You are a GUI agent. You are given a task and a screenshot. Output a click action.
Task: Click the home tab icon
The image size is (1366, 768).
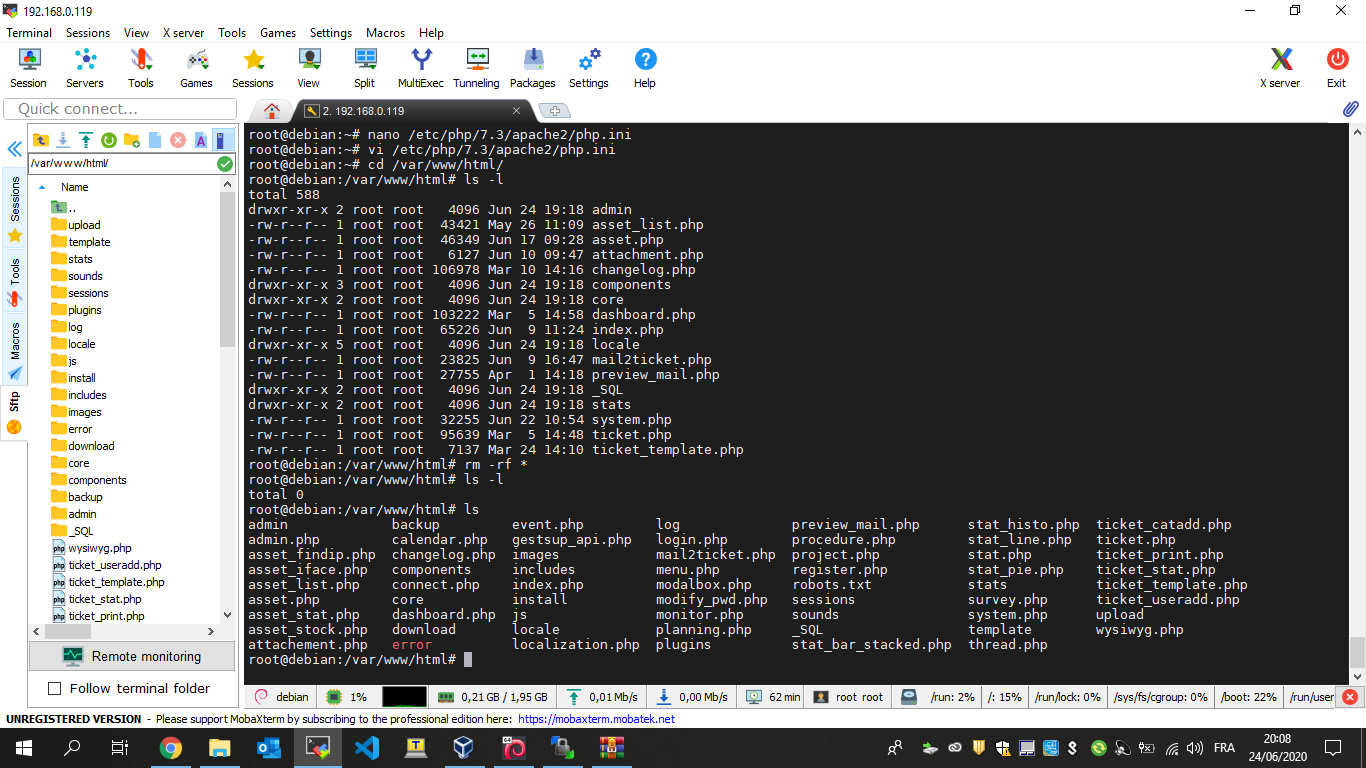point(271,111)
